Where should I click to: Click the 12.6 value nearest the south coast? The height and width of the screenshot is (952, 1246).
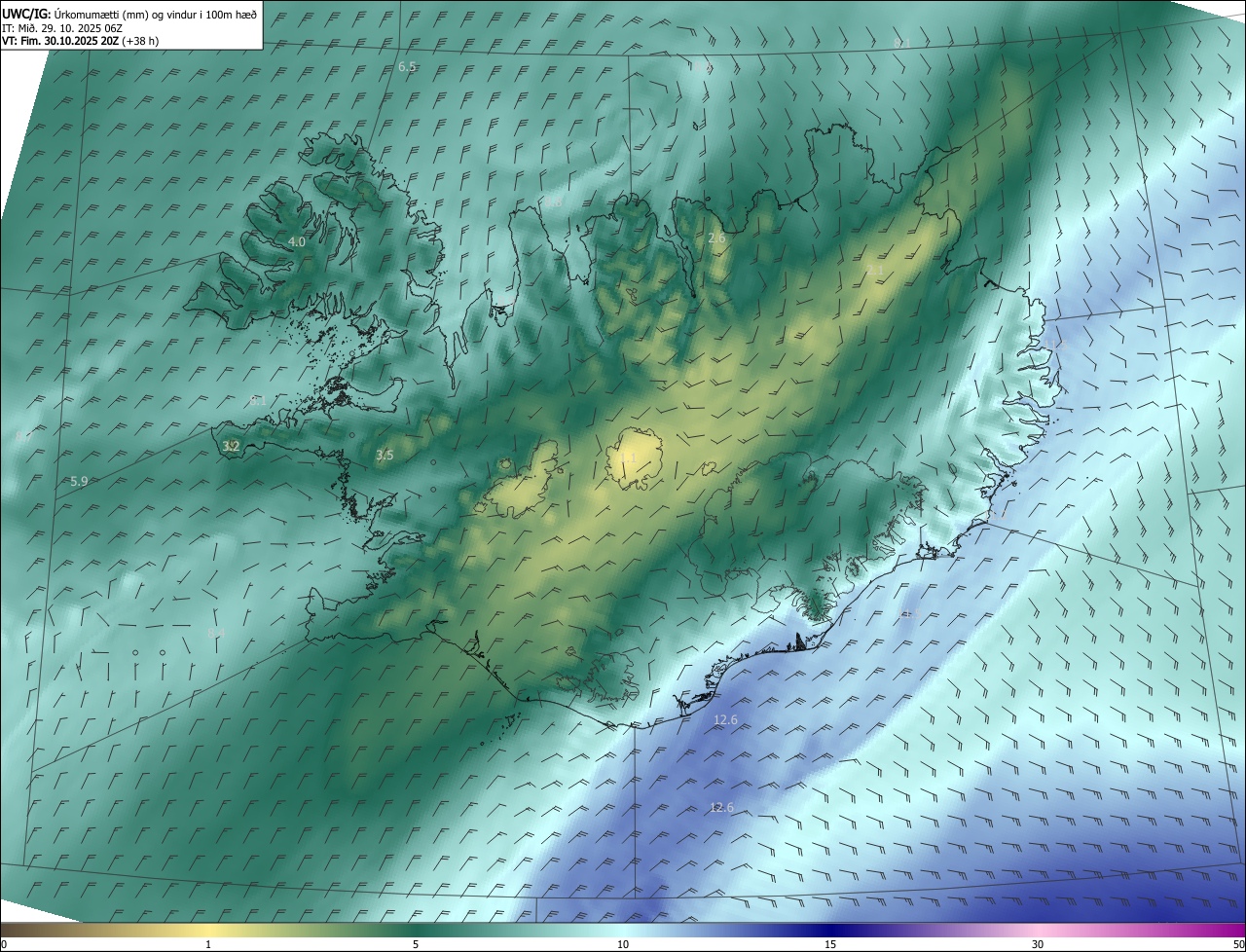[x=725, y=720]
